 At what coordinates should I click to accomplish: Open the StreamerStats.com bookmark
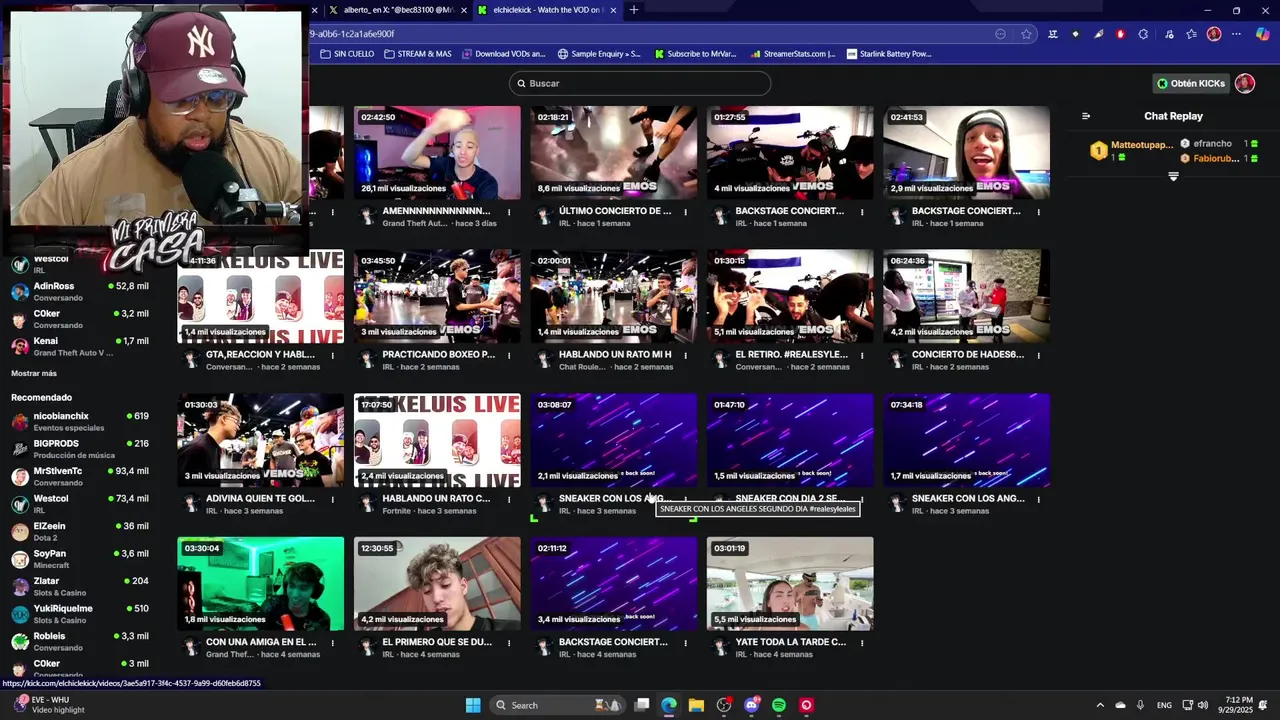[792, 54]
